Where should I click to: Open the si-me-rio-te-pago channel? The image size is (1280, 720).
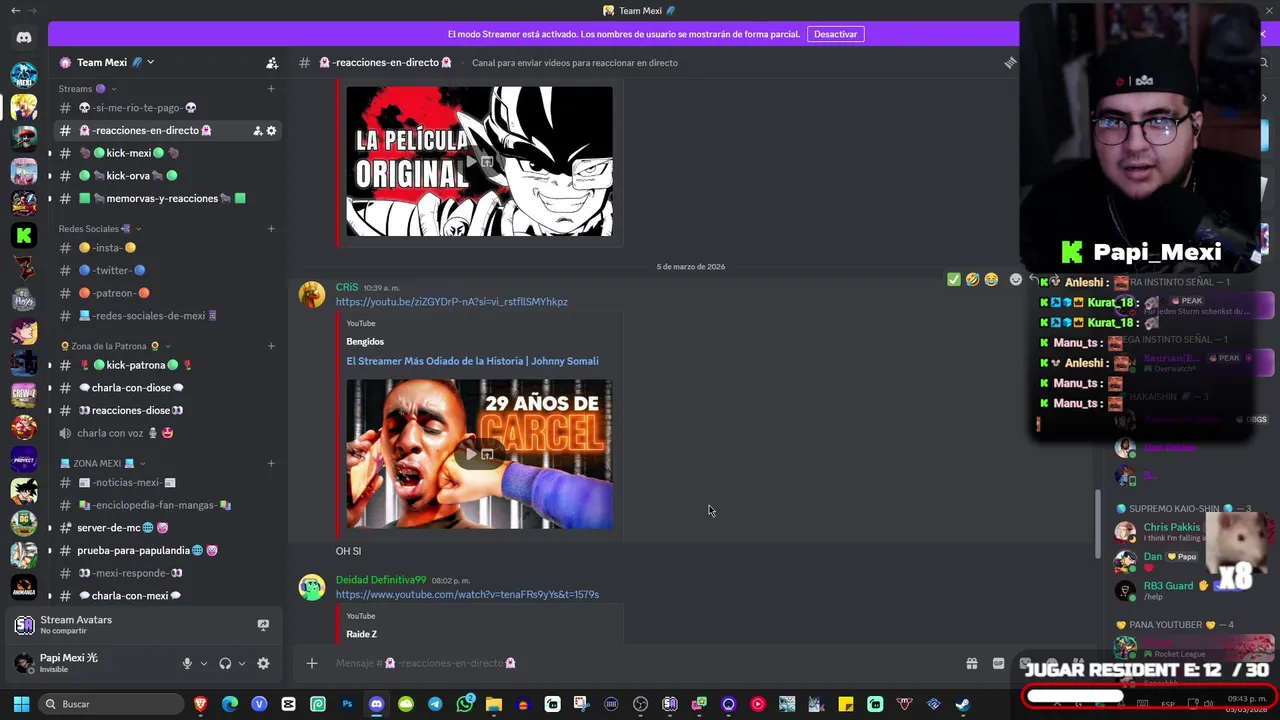tap(167, 108)
